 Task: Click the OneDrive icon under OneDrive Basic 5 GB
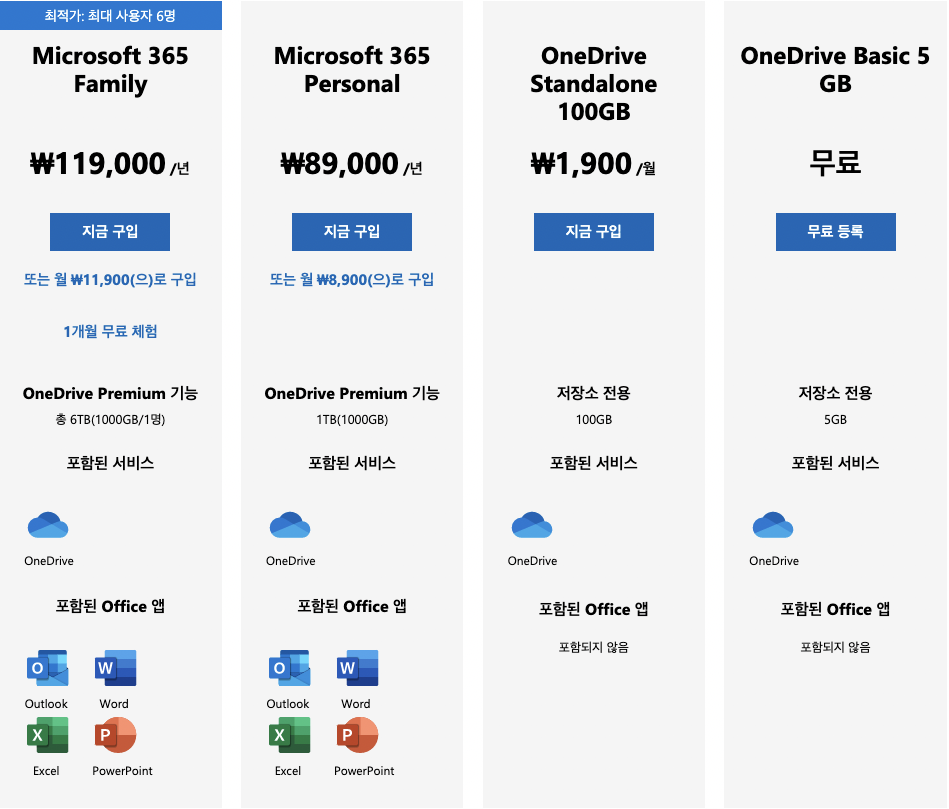pos(773,525)
